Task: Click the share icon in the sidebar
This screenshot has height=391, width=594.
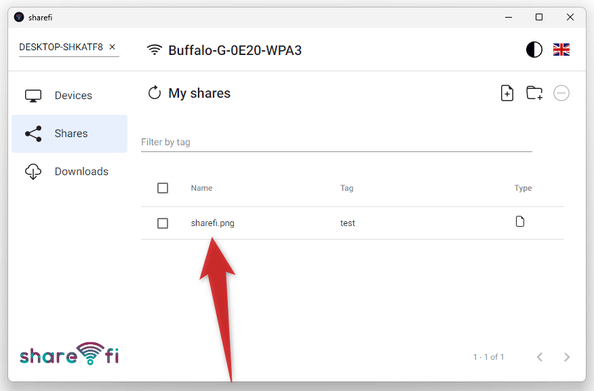Action: click(33, 134)
